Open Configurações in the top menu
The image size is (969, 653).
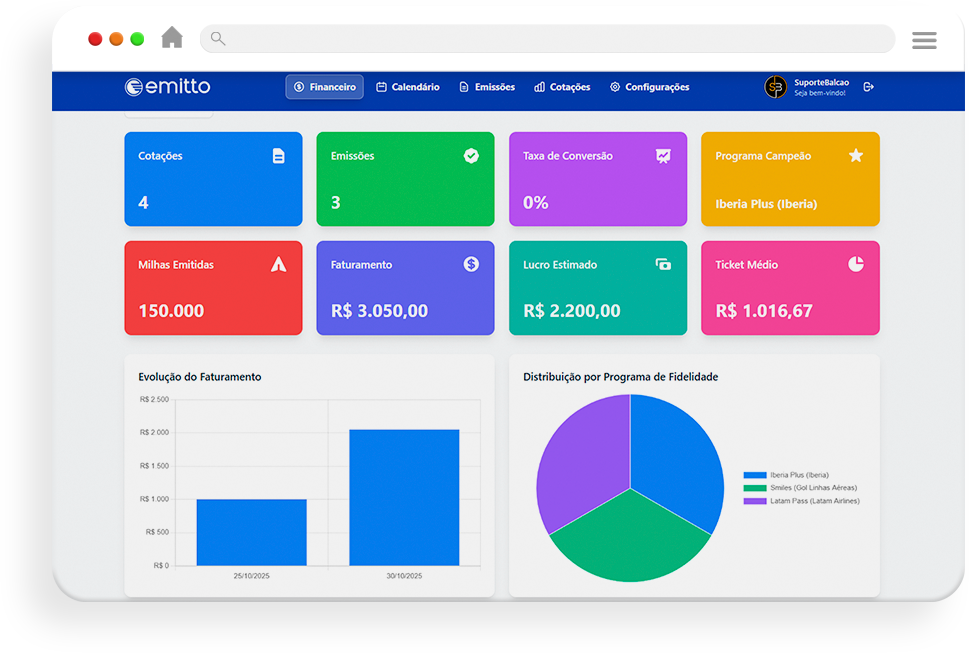650,87
